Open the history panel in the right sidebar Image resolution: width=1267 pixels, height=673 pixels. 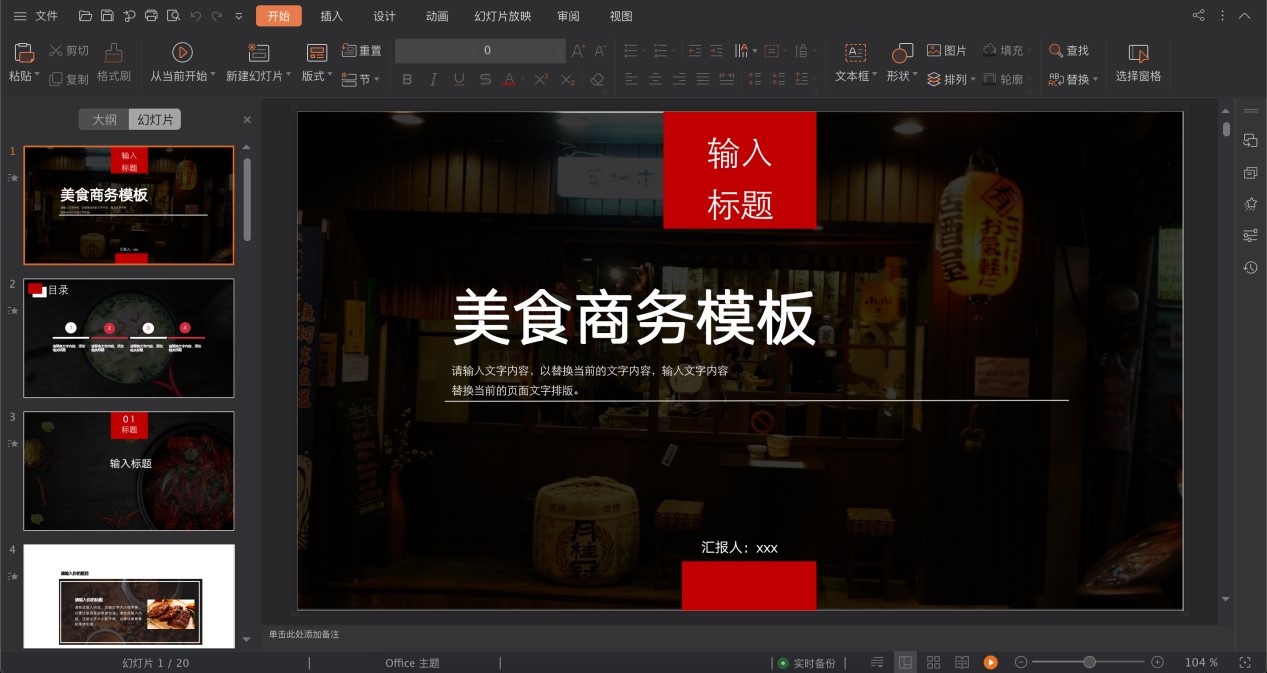coord(1251,267)
